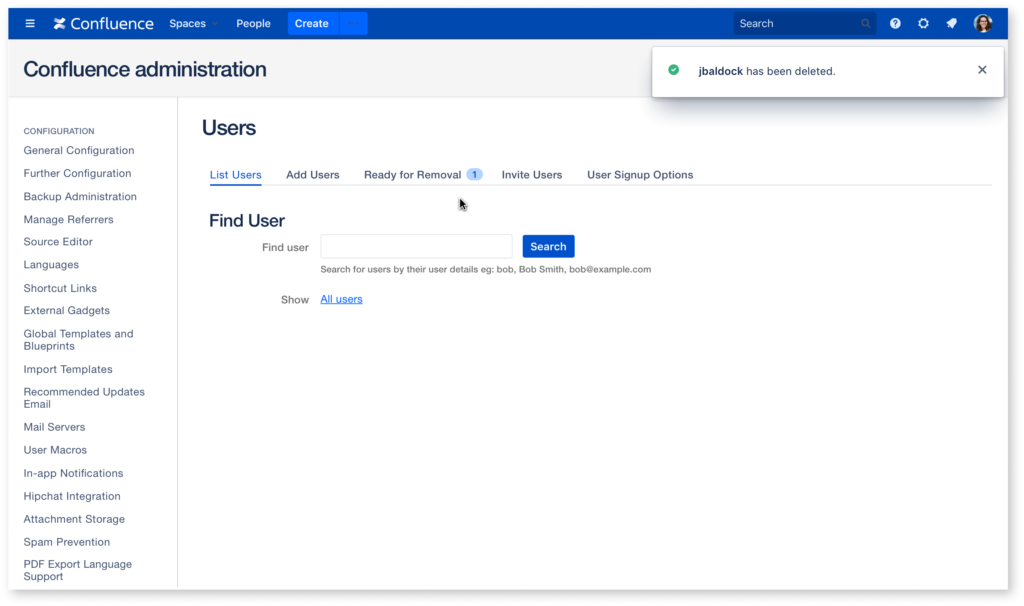Show All users link
This screenshot has height=606, width=1024.
click(x=341, y=299)
